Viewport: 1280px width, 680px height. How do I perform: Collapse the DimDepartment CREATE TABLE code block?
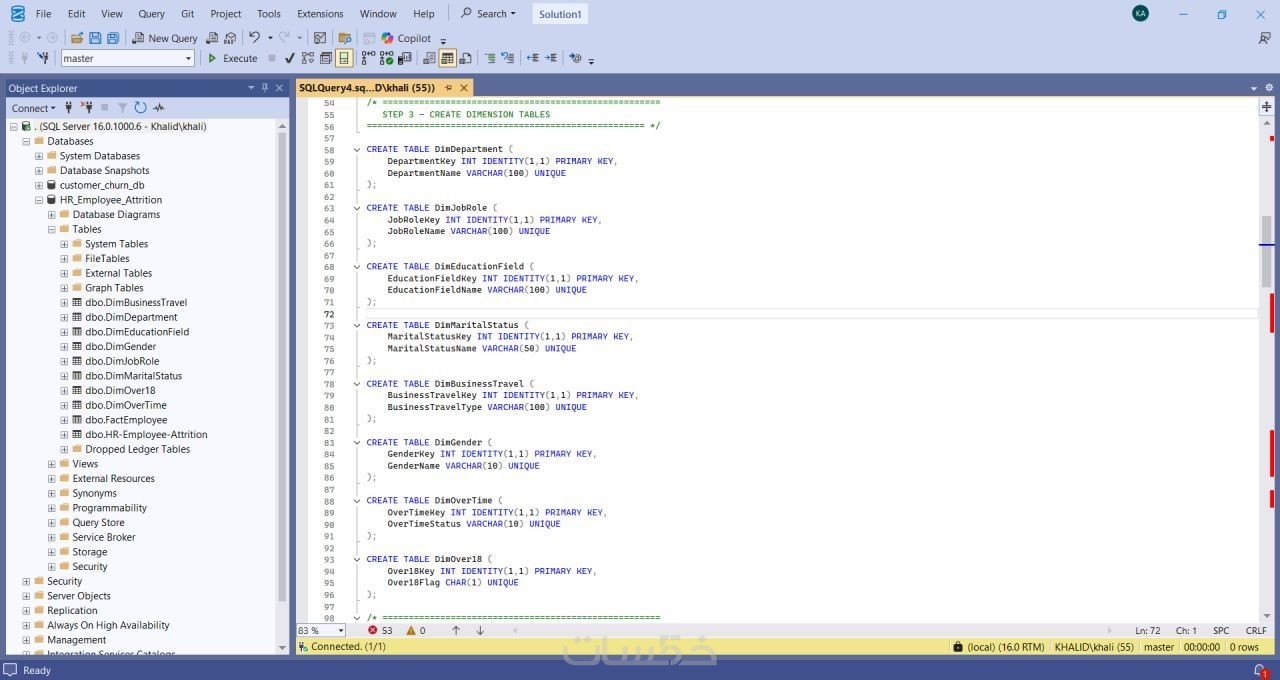click(x=357, y=150)
